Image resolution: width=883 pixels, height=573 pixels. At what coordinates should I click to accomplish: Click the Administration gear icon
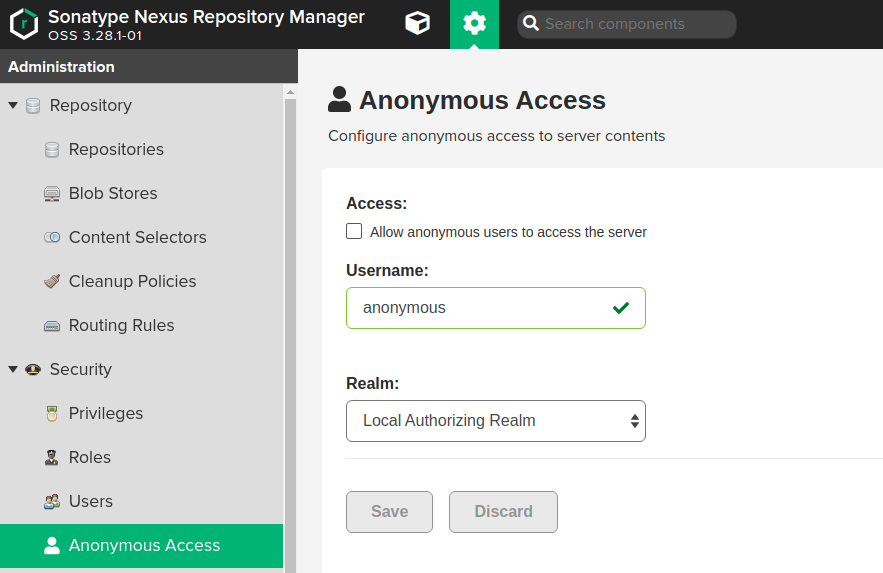pyautogui.click(x=474, y=24)
